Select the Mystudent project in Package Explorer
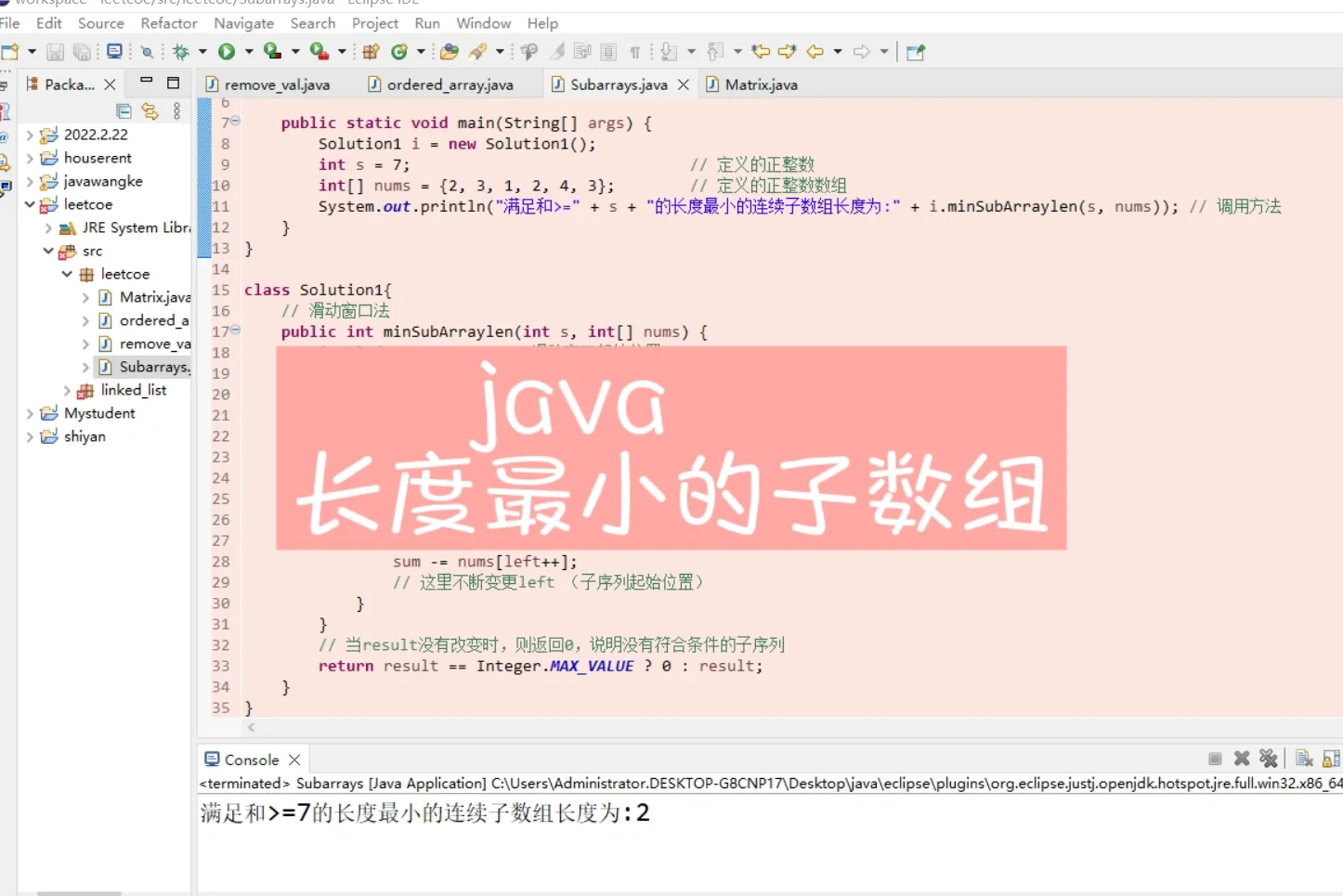Image resolution: width=1343 pixels, height=896 pixels. point(99,413)
